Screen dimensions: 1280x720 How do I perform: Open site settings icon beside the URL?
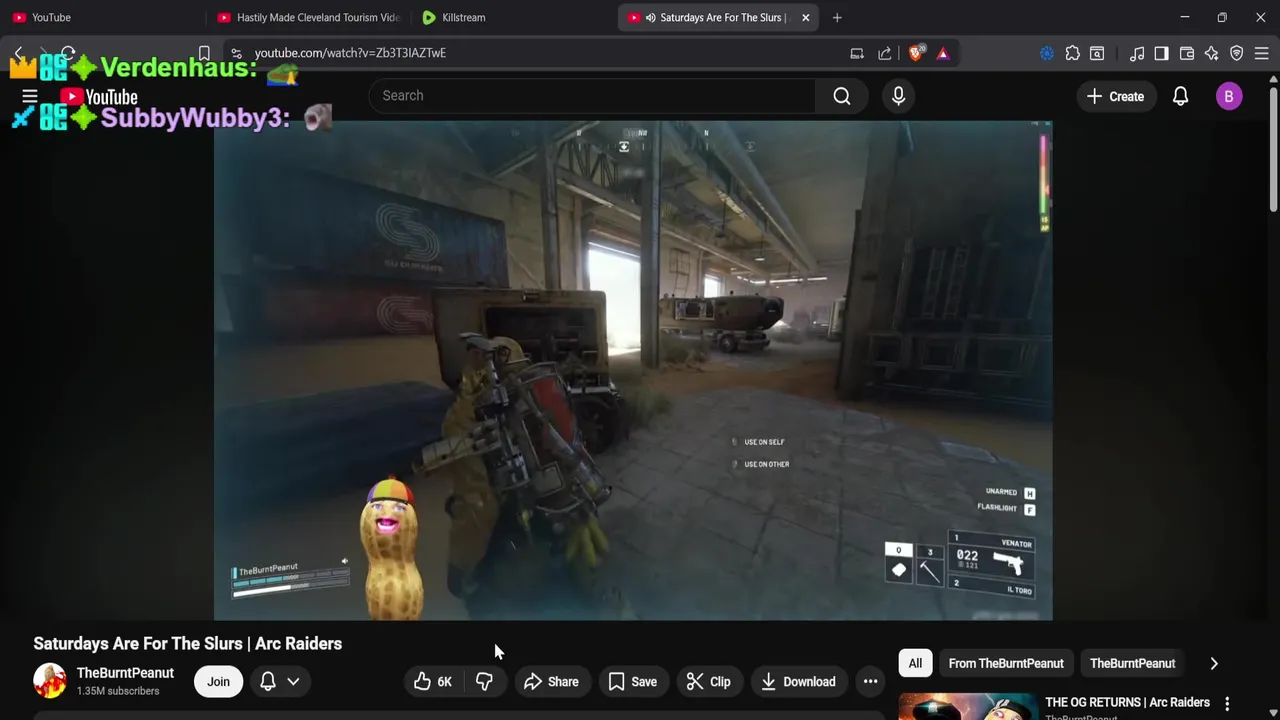click(236, 53)
